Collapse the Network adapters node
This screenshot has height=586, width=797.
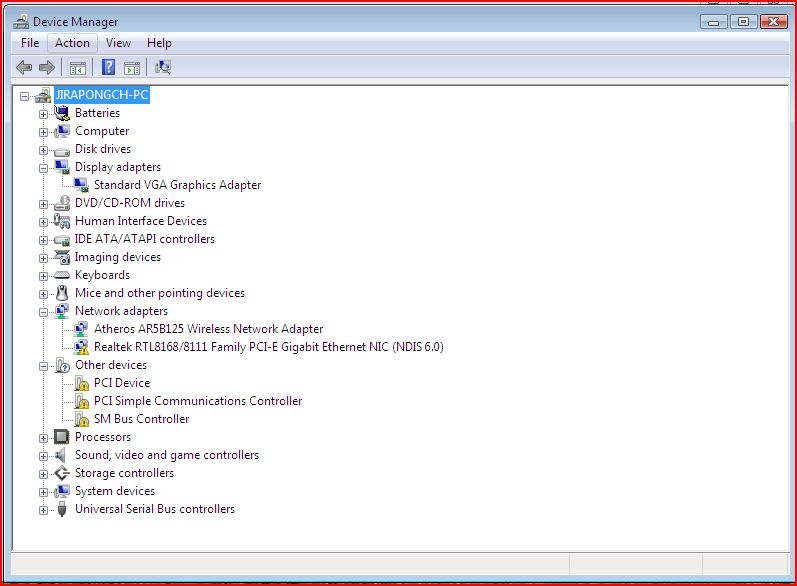43,312
